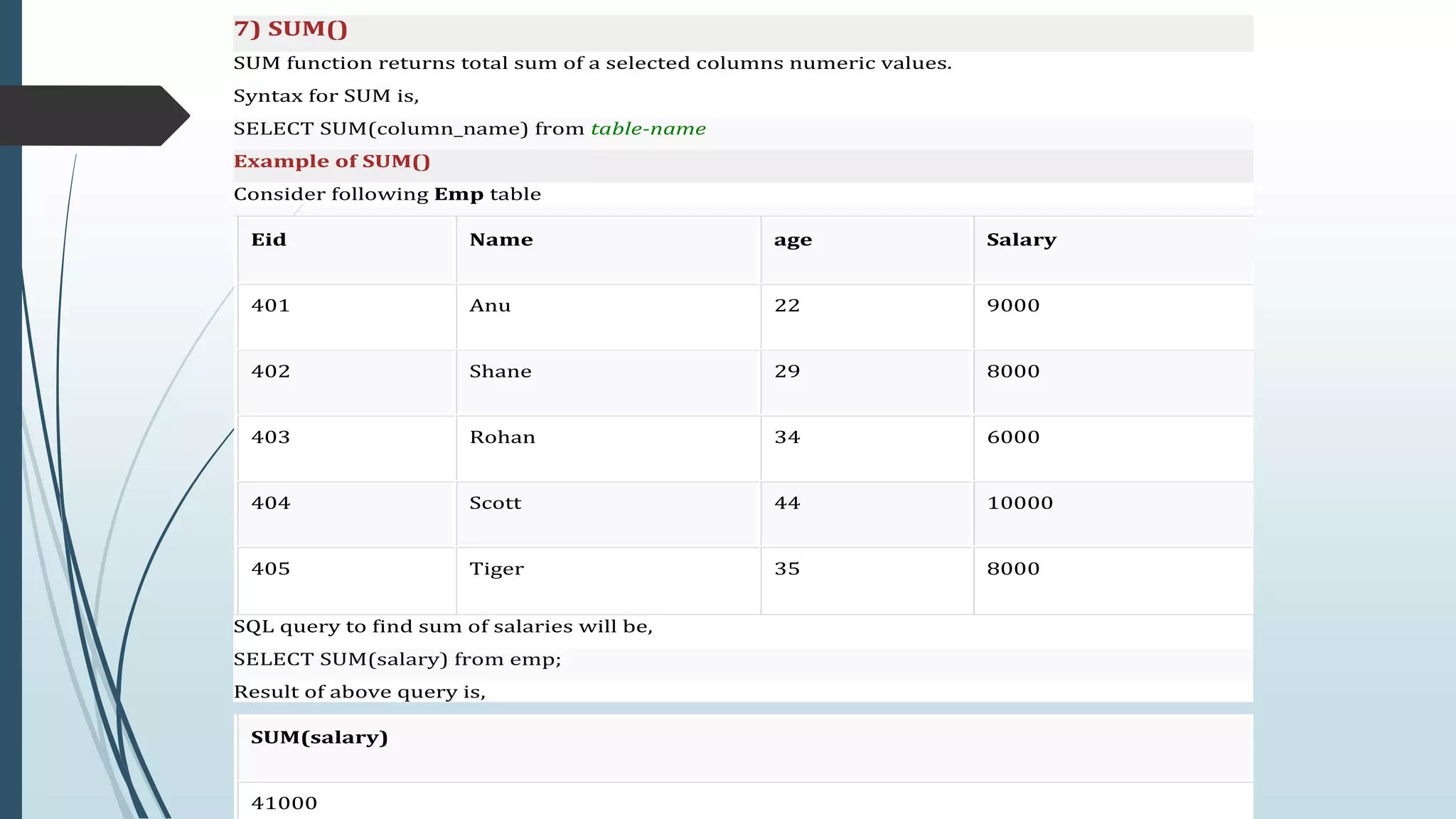Click the 'SUM function returns total sum' sentence
Screen dimensions: 1456x819
point(593,63)
